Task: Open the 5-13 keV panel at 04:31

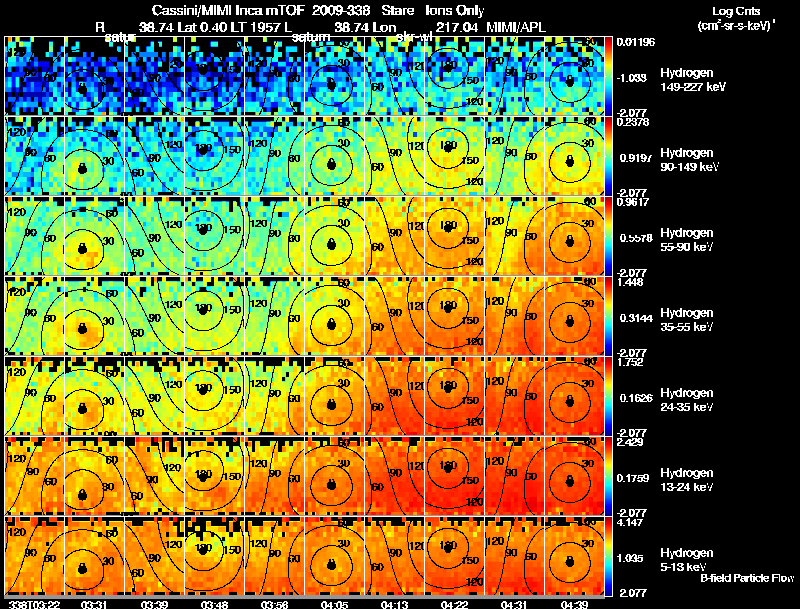Action: click(x=514, y=556)
